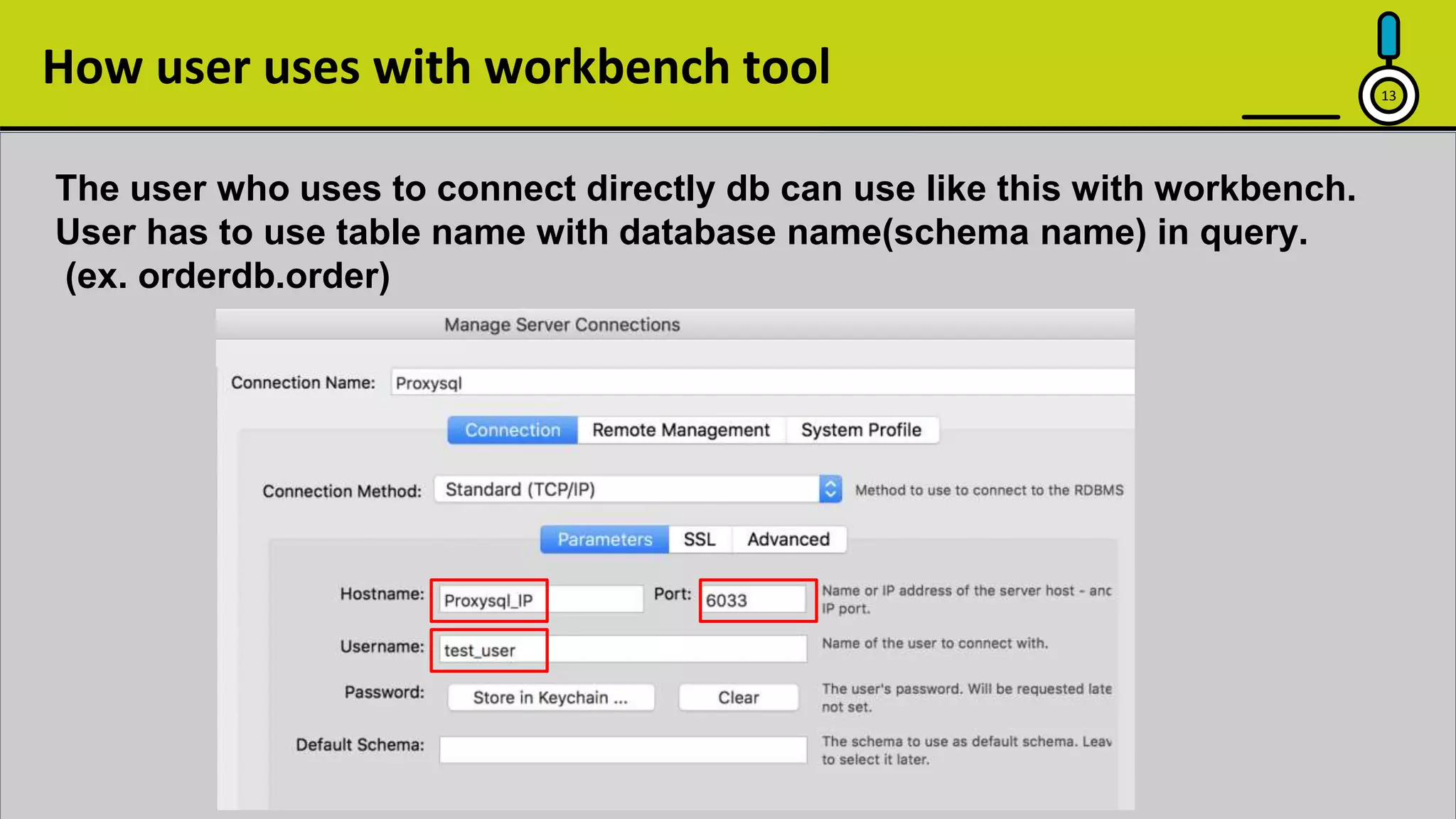Open the Connection tab
Screen dimensions: 1456x819
pyautogui.click(x=513, y=430)
